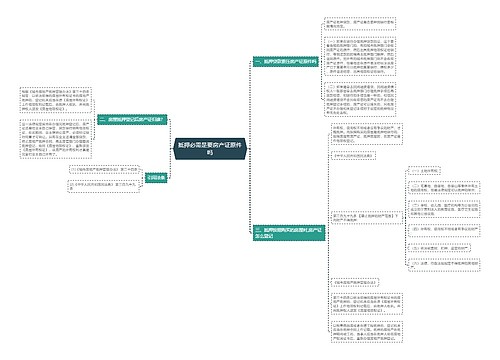Select the leaf (六) at the bottom of the list
500x360 pixels.
444,265
